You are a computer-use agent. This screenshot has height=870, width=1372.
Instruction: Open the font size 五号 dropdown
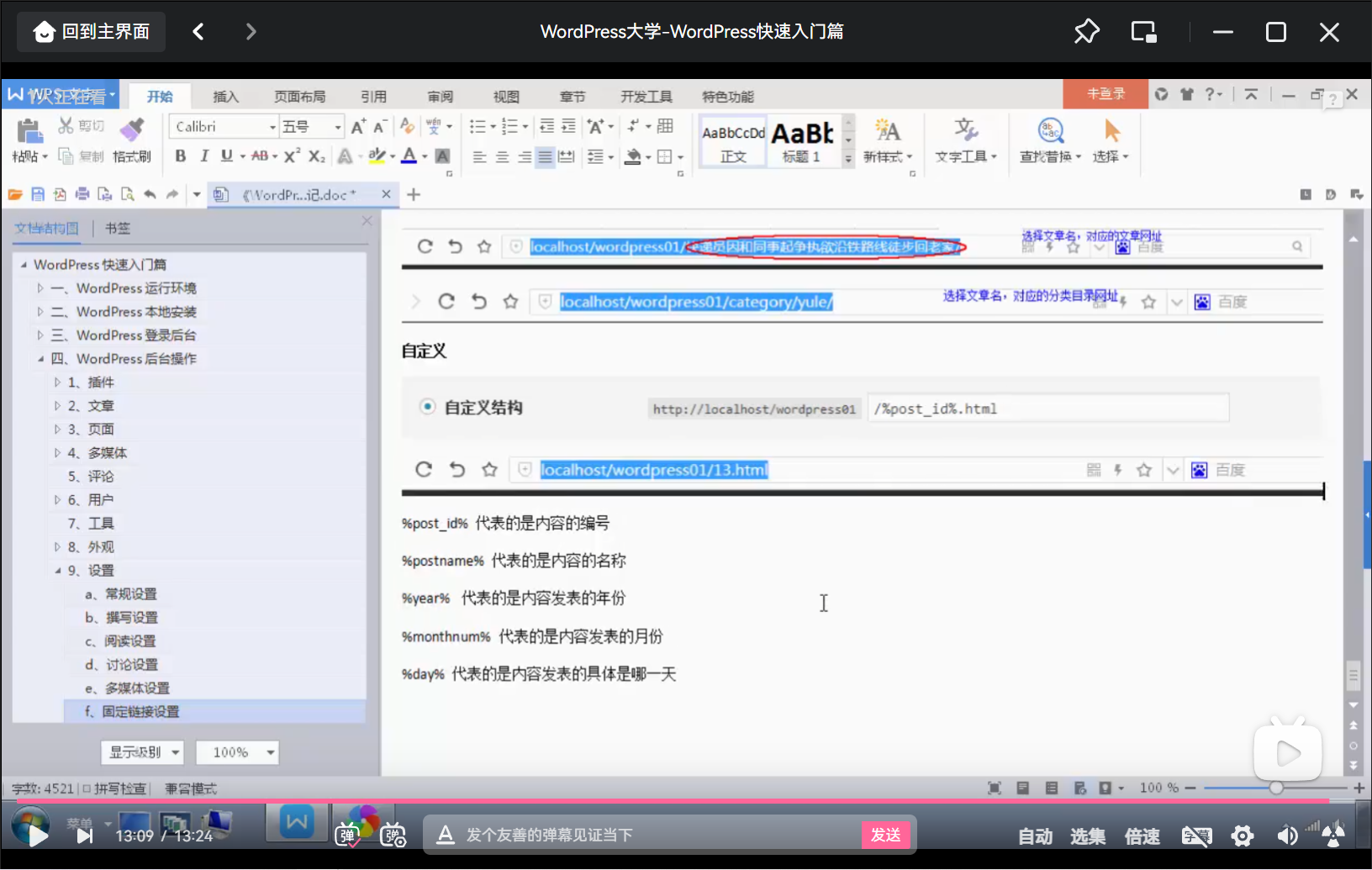[x=338, y=127]
